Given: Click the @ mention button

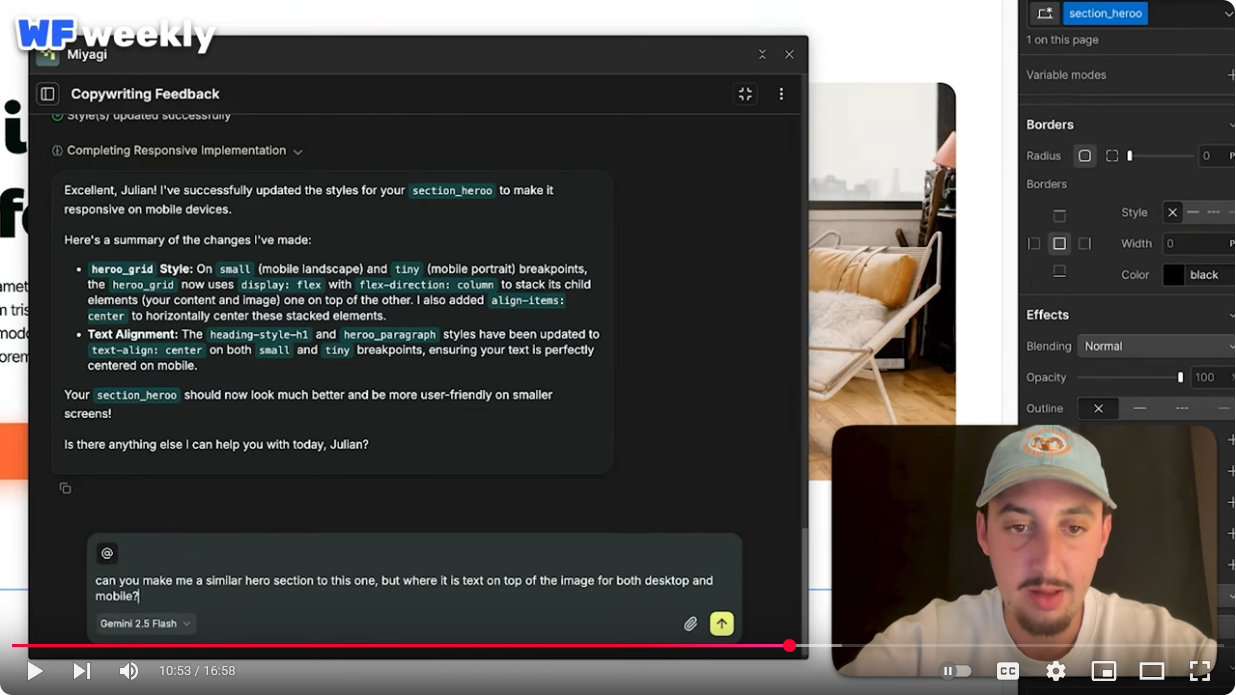Looking at the screenshot, I should tap(107, 553).
